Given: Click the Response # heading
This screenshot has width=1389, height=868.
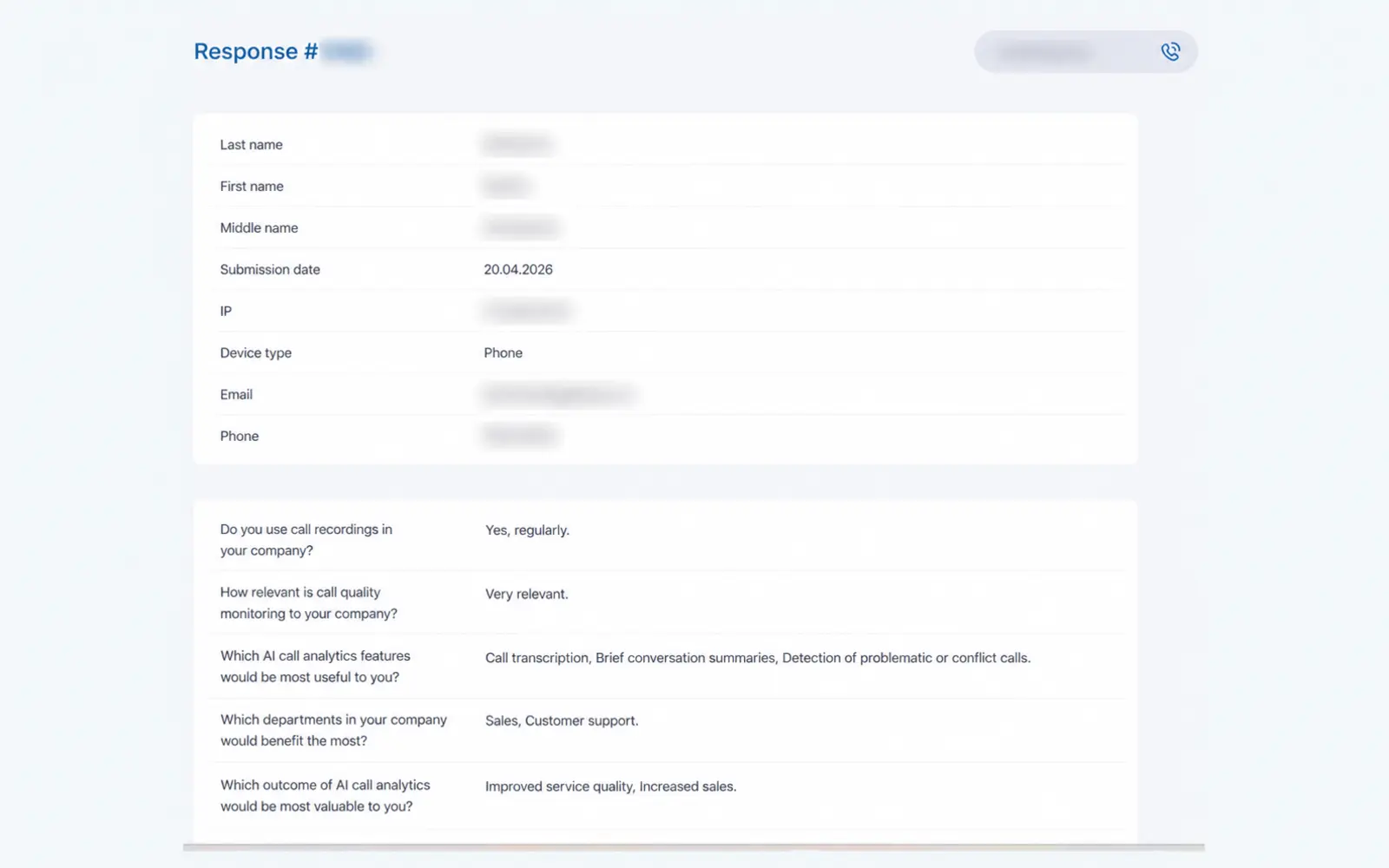Looking at the screenshot, I should 256,51.
